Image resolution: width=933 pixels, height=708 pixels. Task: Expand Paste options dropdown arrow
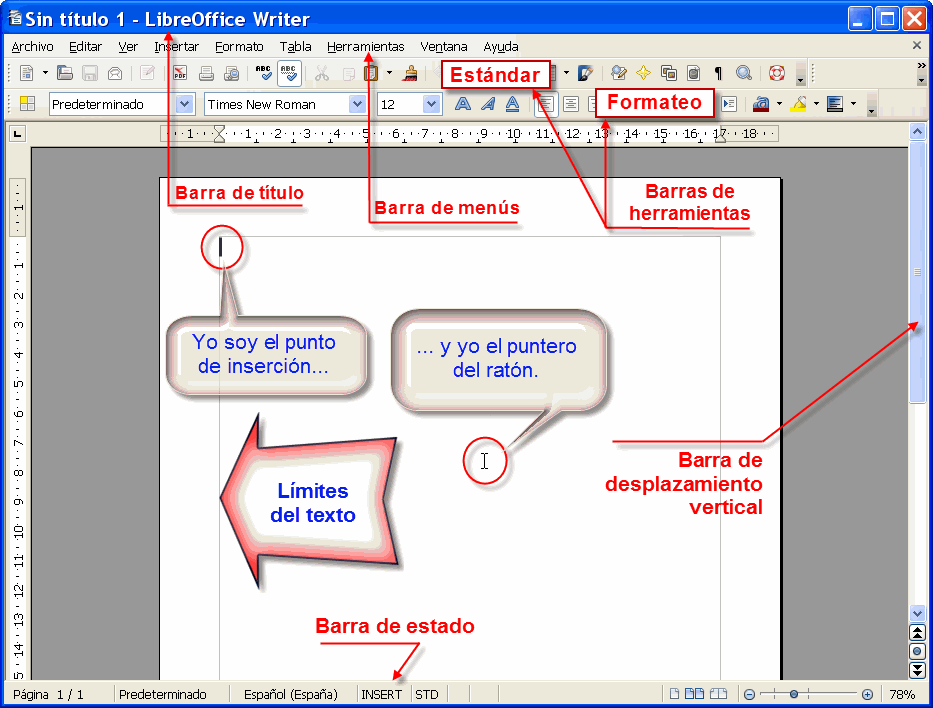point(389,73)
